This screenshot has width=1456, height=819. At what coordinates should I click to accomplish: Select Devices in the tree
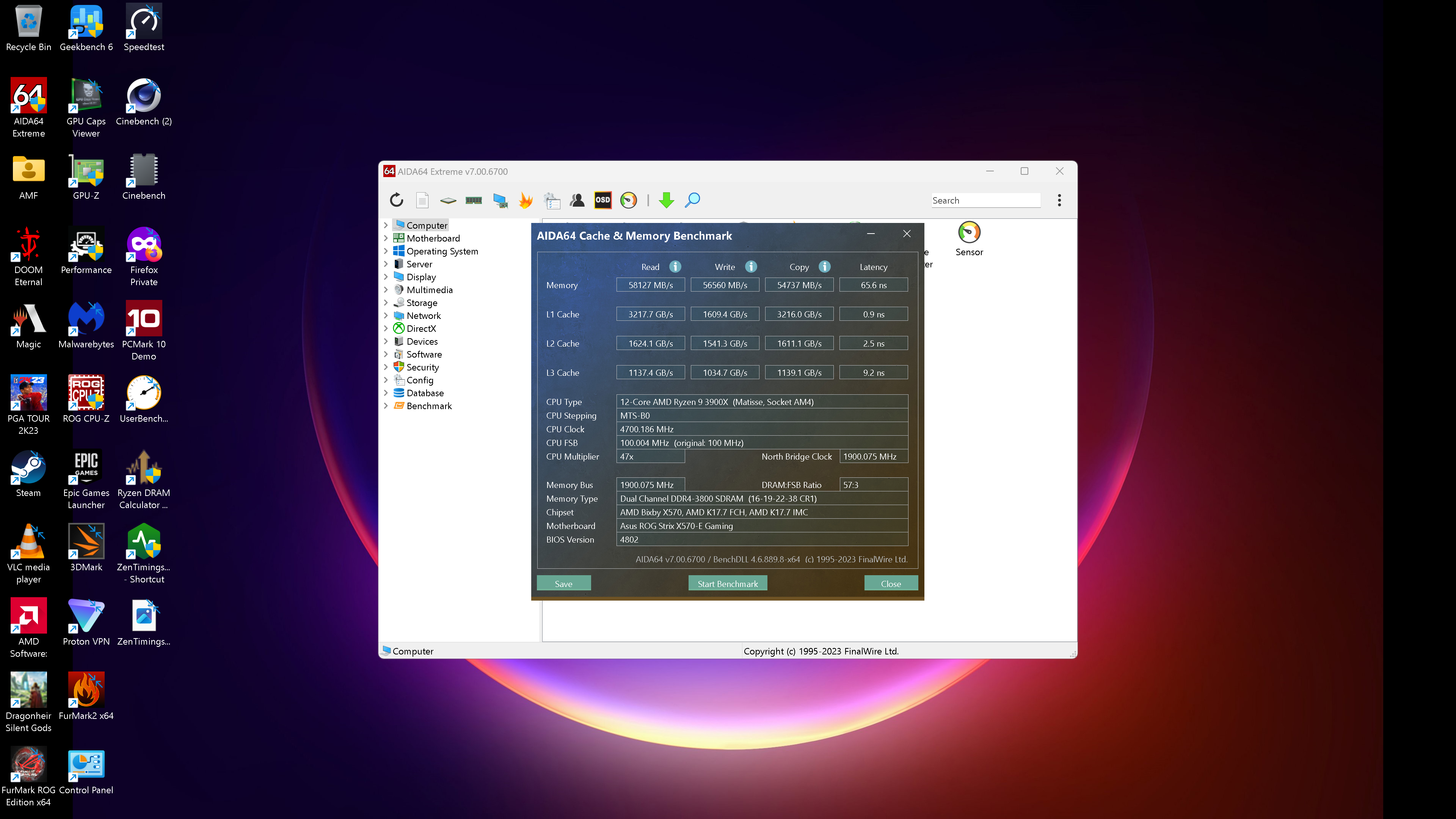[422, 341]
